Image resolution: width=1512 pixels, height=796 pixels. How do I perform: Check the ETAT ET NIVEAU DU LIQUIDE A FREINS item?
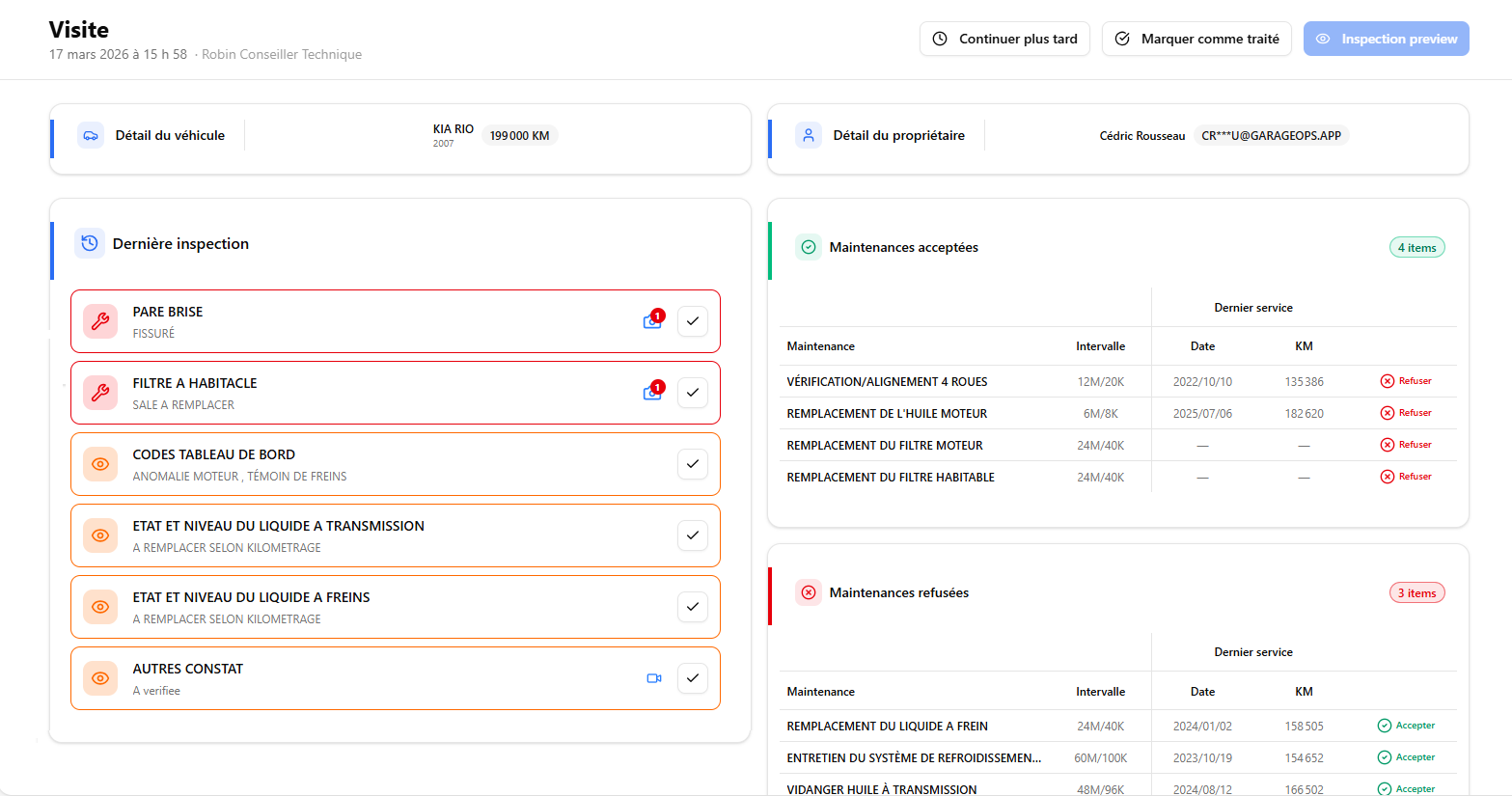tap(693, 607)
